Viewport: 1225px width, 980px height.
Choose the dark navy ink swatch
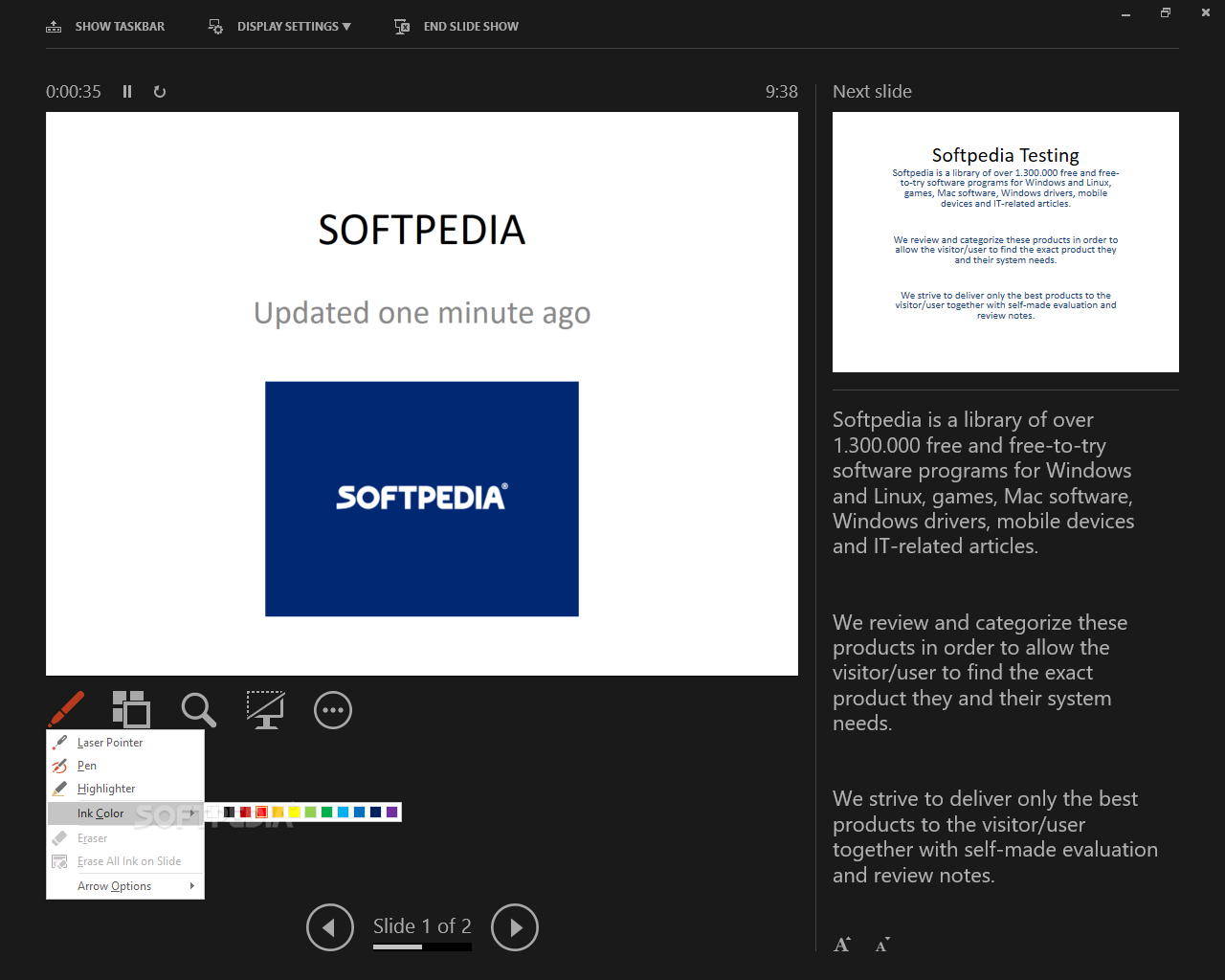pyautogui.click(x=375, y=812)
